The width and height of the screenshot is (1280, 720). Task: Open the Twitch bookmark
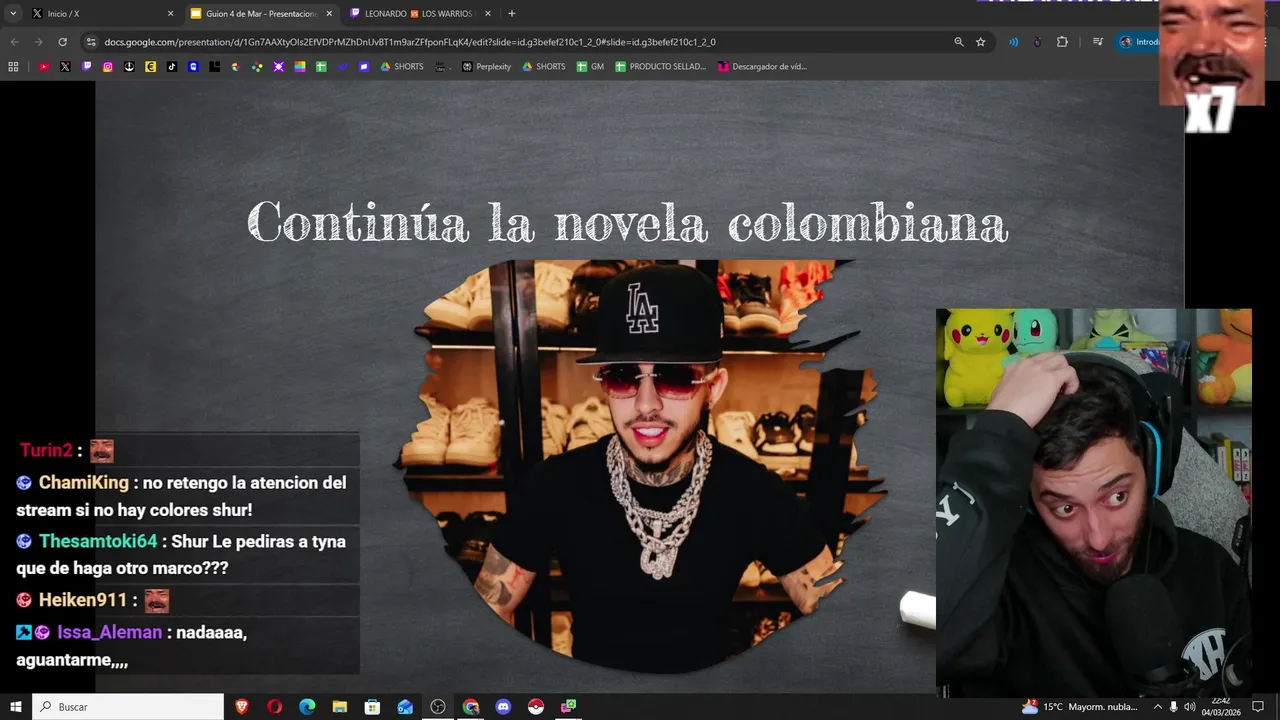pyautogui.click(x=87, y=67)
